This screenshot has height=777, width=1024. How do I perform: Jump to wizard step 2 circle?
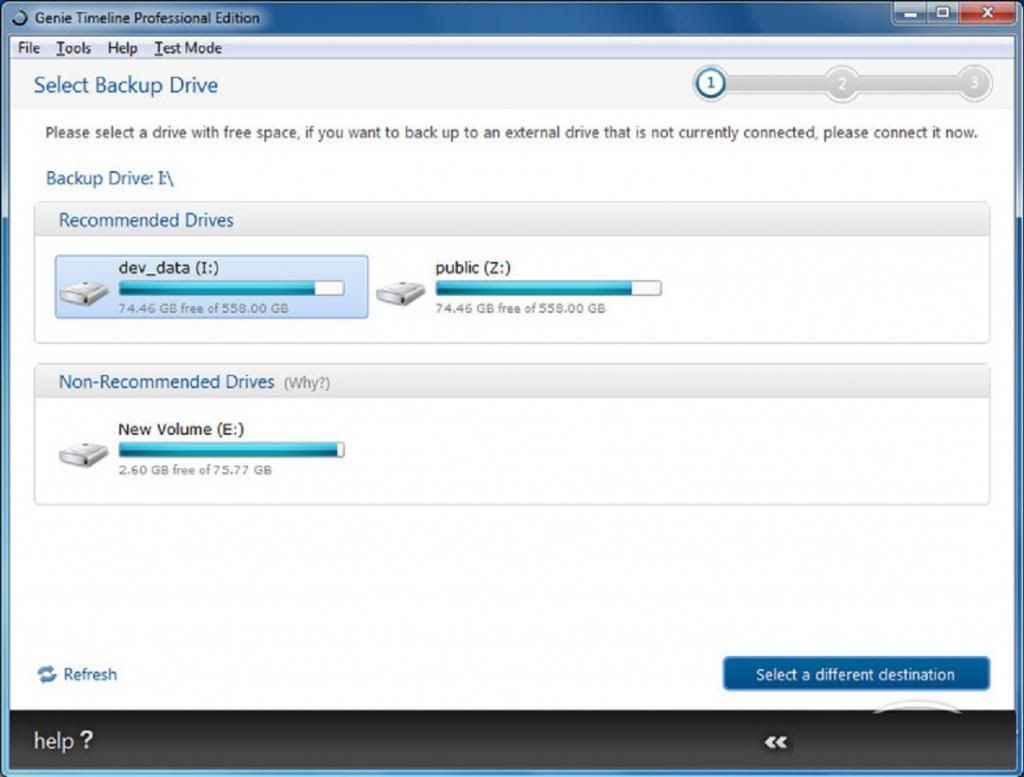pos(842,85)
